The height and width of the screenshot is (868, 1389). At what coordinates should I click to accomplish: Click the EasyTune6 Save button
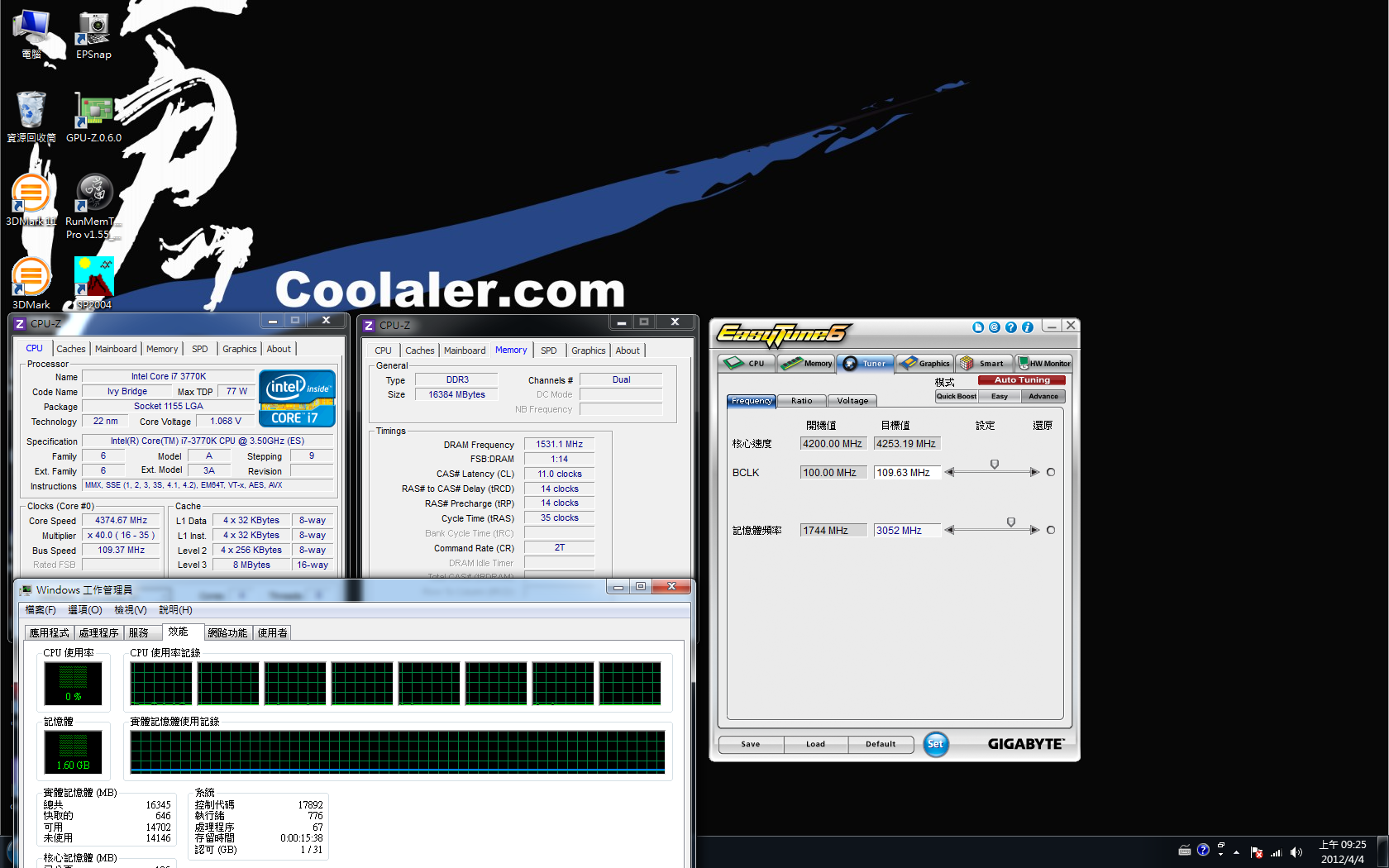coord(751,744)
